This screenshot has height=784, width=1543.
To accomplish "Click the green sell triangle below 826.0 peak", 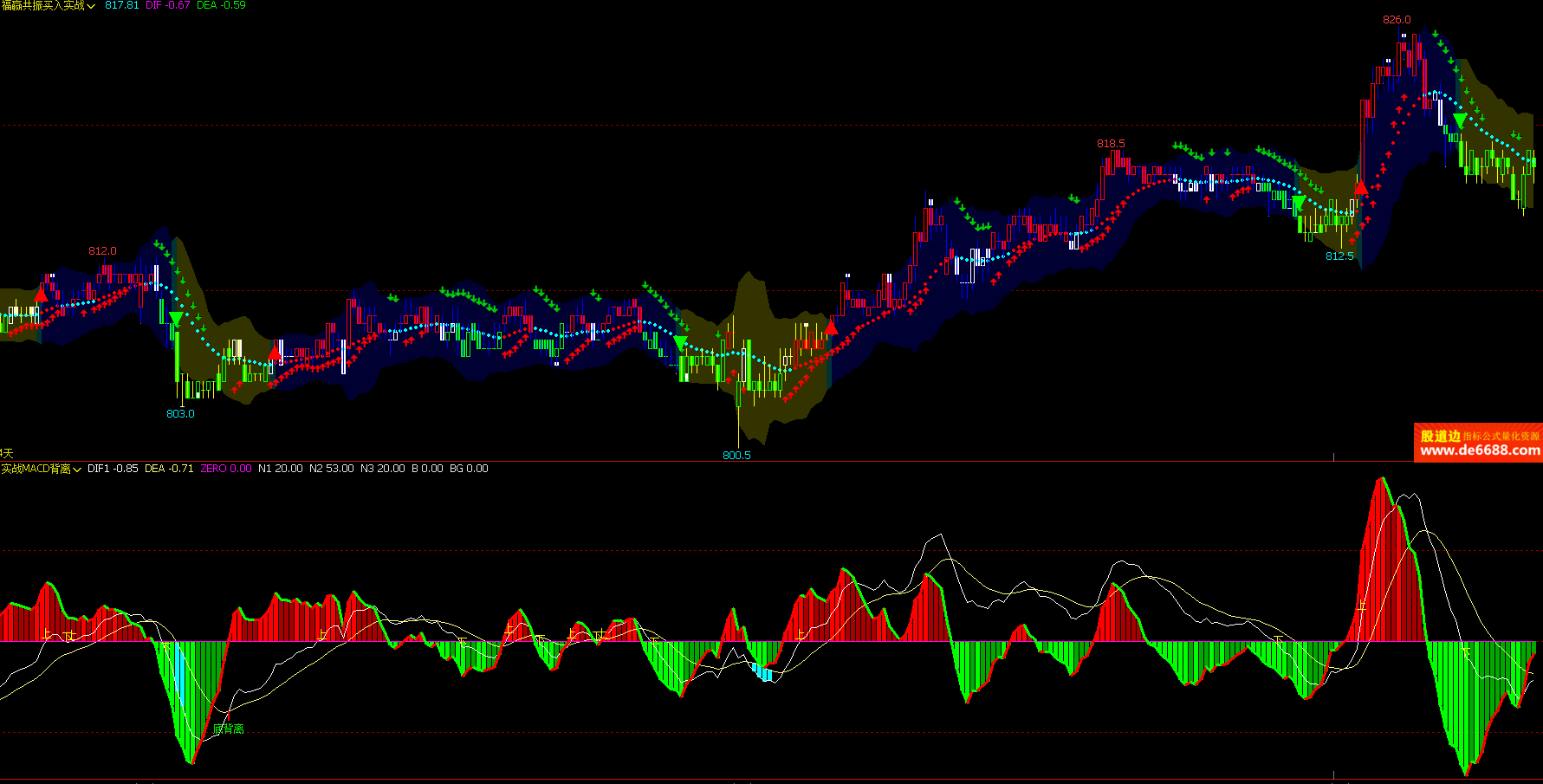I will point(1460,120).
